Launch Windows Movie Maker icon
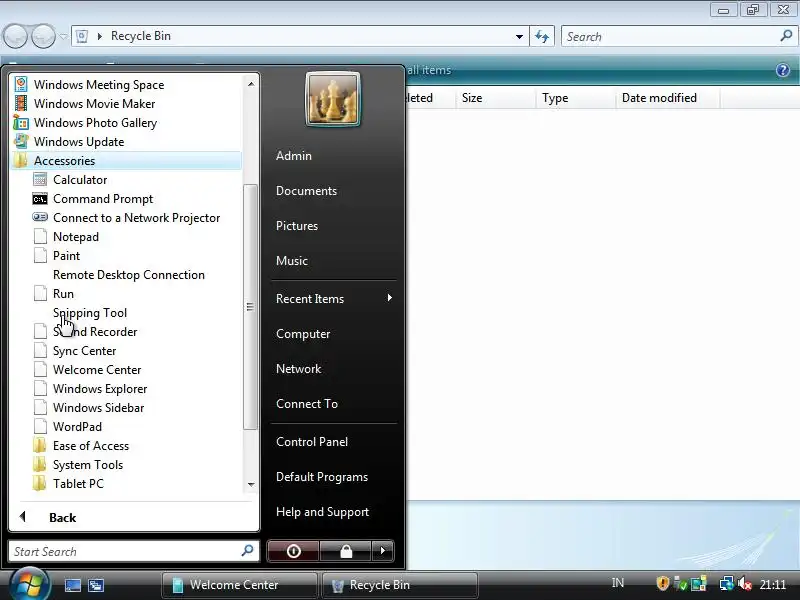This screenshot has height=600, width=800. point(21,103)
